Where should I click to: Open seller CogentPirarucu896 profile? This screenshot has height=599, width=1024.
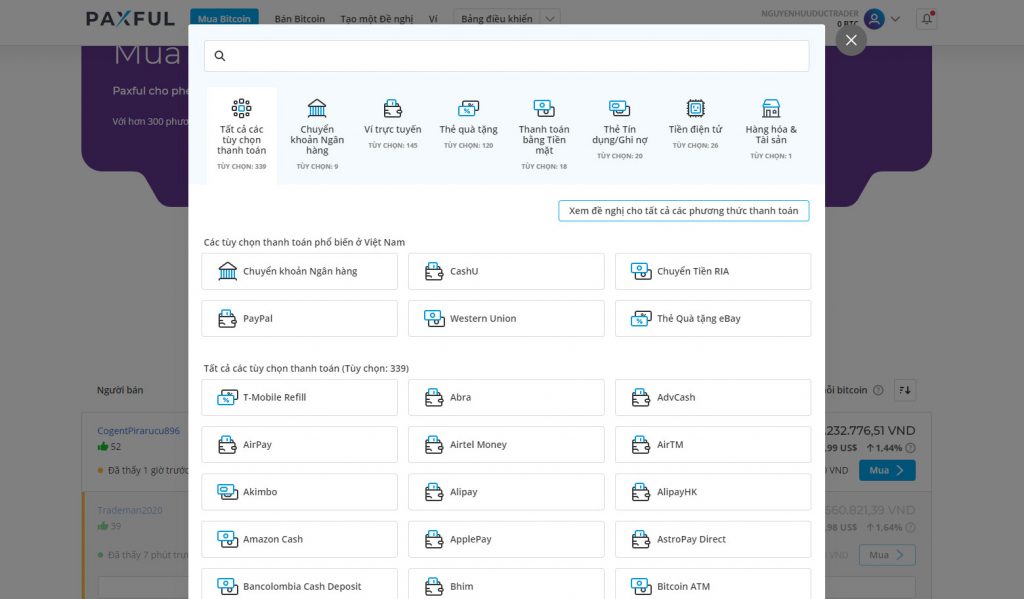138,430
